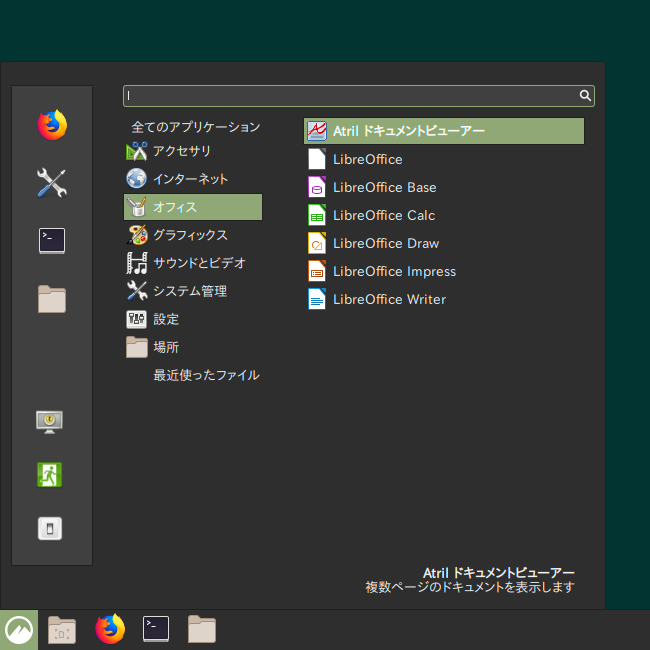Launch LibreOffice Impress
The height and width of the screenshot is (650, 650).
tap(444, 271)
